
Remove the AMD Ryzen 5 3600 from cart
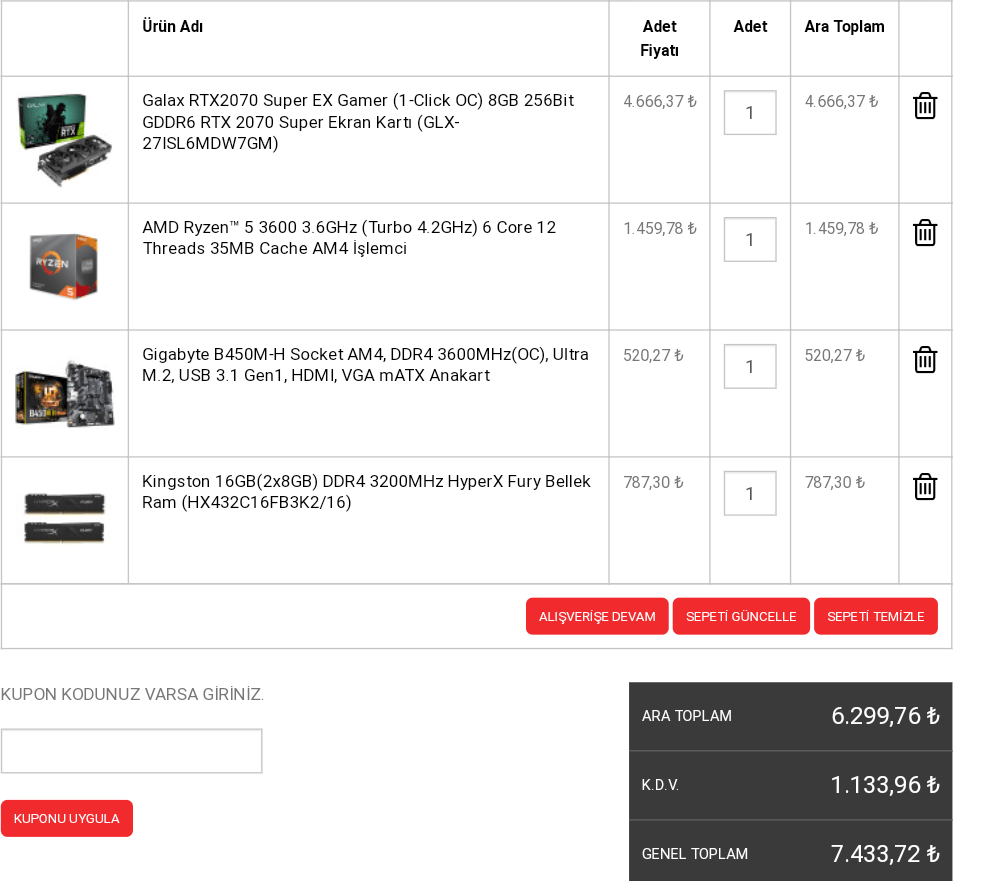(925, 232)
